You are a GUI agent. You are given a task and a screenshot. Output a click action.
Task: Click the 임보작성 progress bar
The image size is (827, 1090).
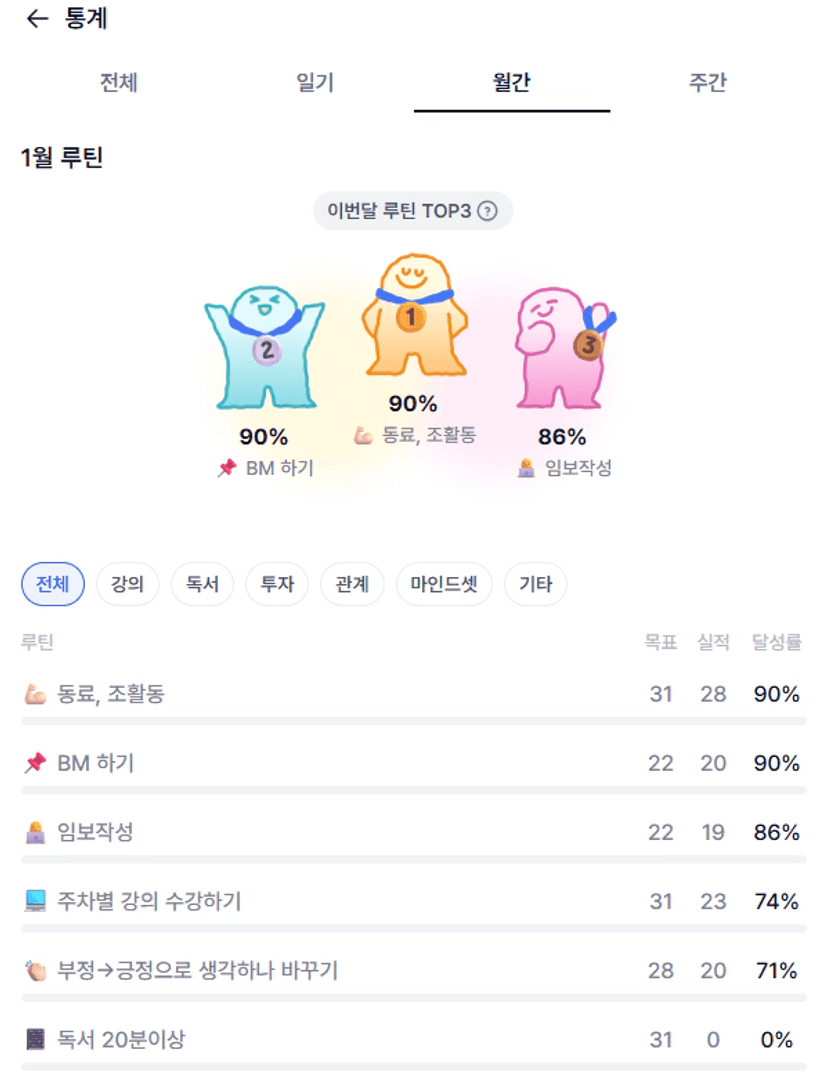pyautogui.click(x=413, y=859)
